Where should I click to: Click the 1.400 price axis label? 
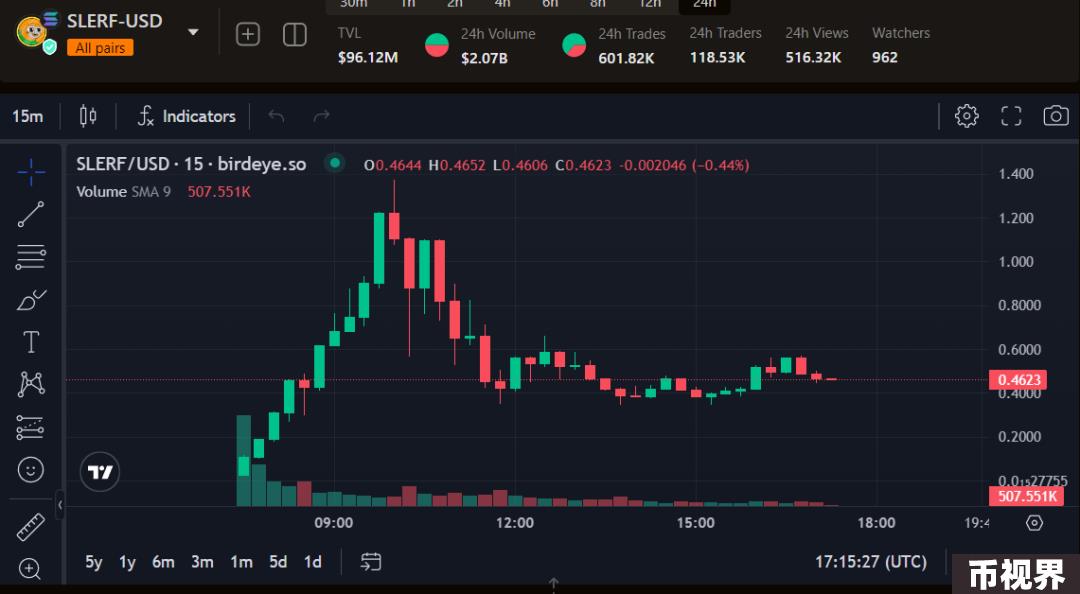tap(1016, 174)
